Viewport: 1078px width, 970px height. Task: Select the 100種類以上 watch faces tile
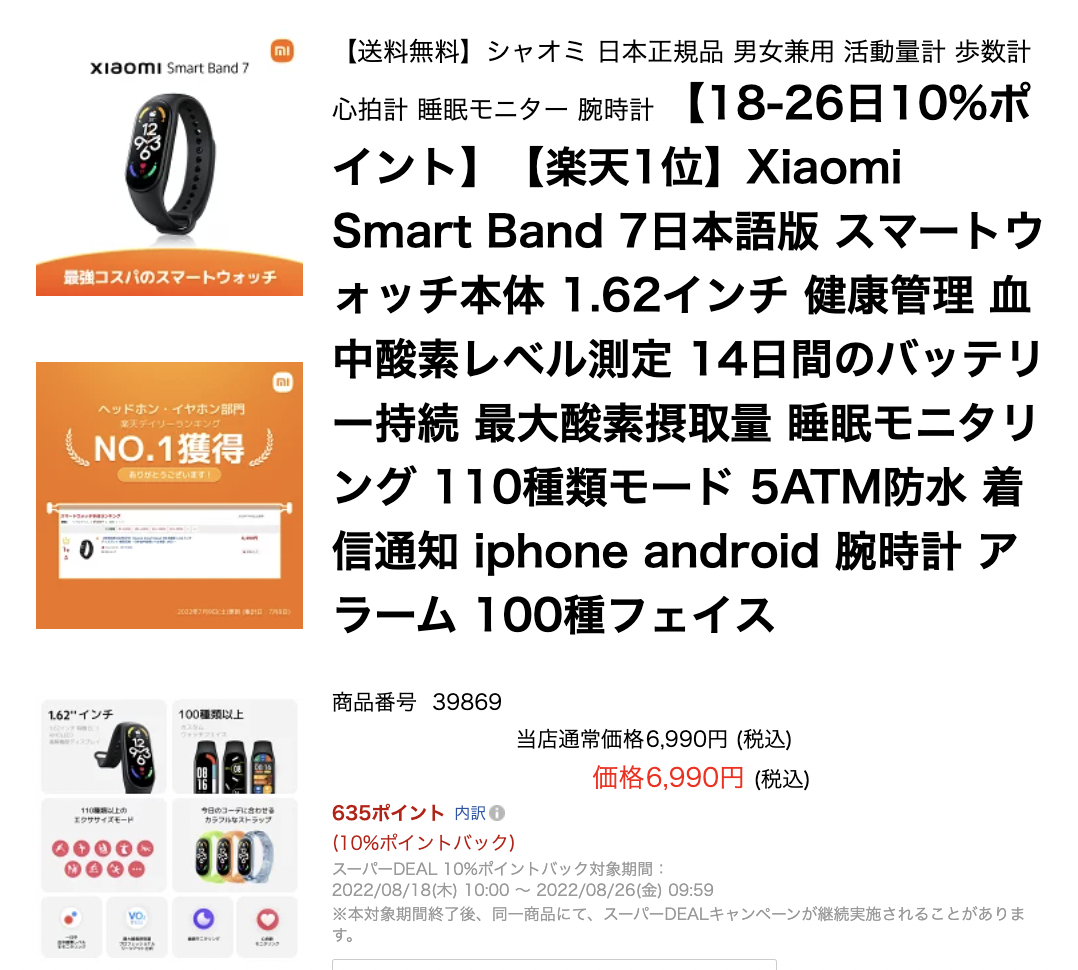pyautogui.click(x=234, y=747)
